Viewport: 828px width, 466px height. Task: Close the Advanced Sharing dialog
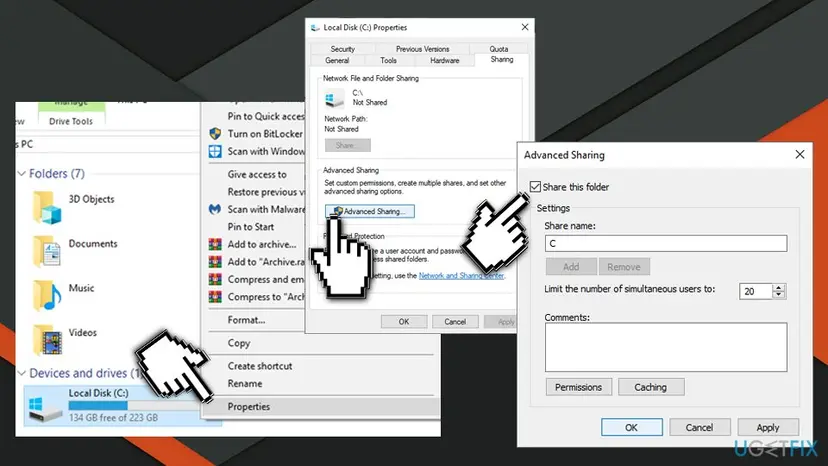pyautogui.click(x=799, y=154)
